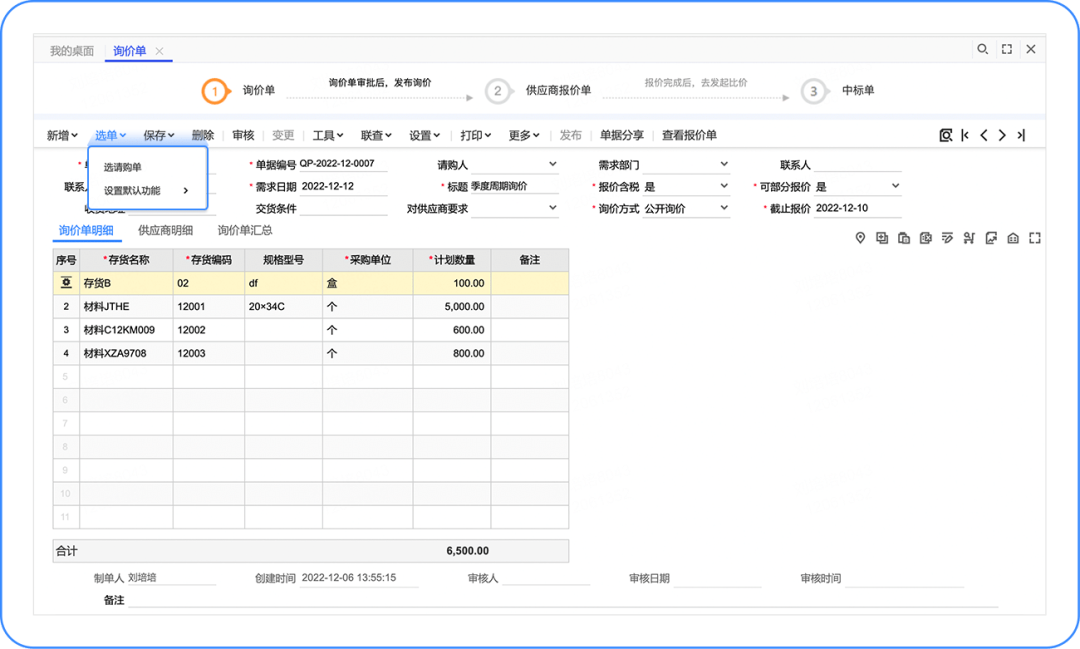Switch to the 供应商明细 tab
This screenshot has width=1080, height=649.
(165, 231)
